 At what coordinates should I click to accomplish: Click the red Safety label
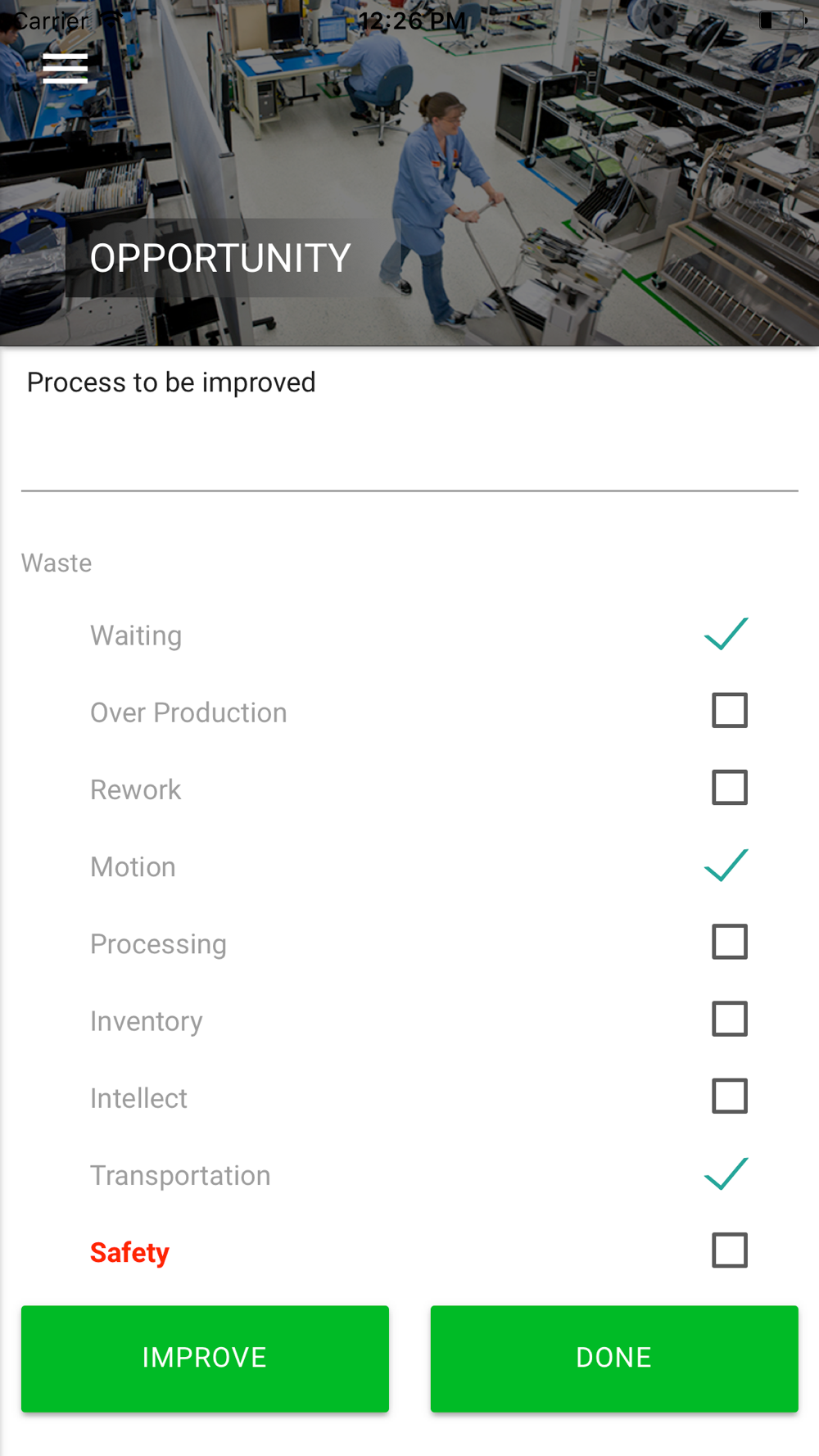pos(129,1252)
